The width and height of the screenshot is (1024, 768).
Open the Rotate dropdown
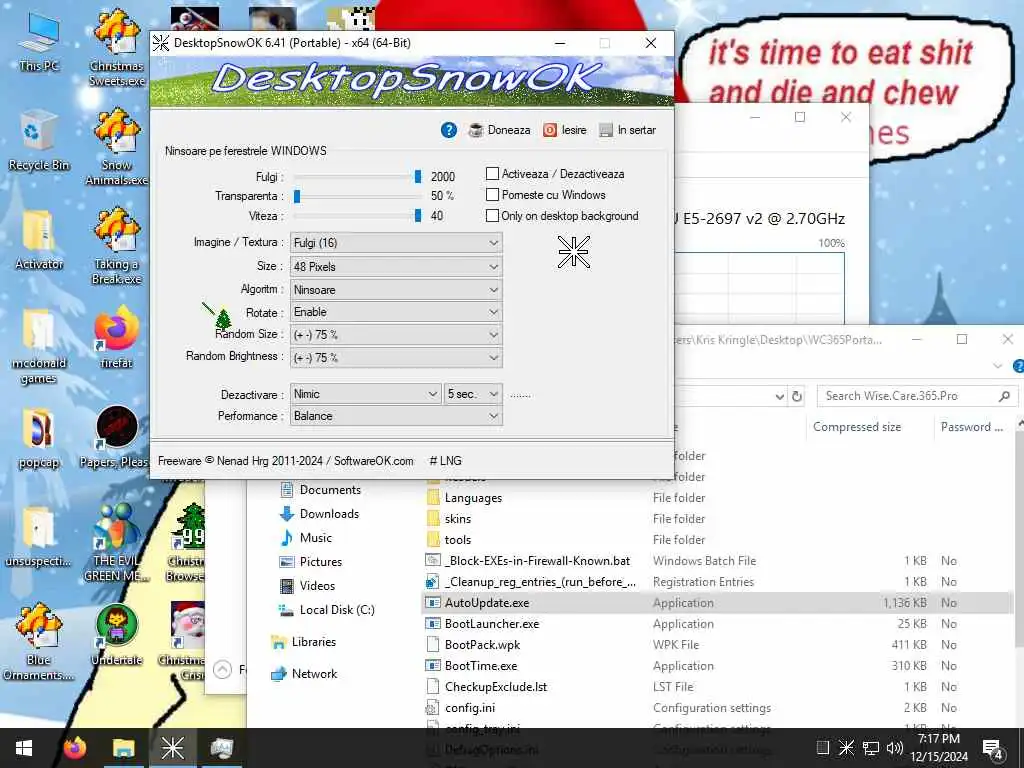(396, 312)
